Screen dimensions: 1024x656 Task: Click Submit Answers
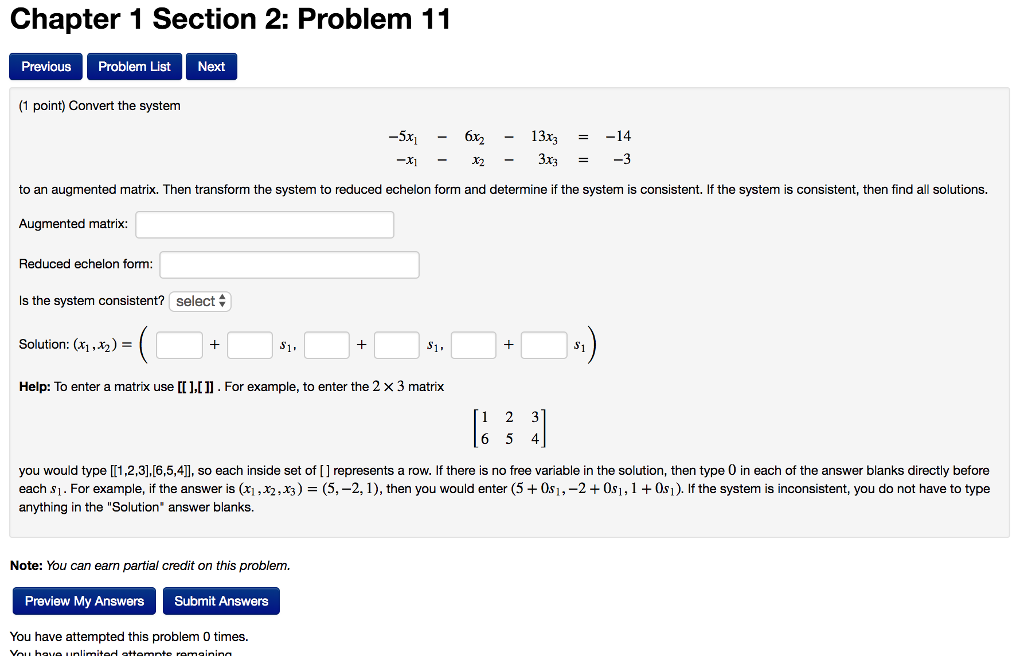pyautogui.click(x=221, y=601)
